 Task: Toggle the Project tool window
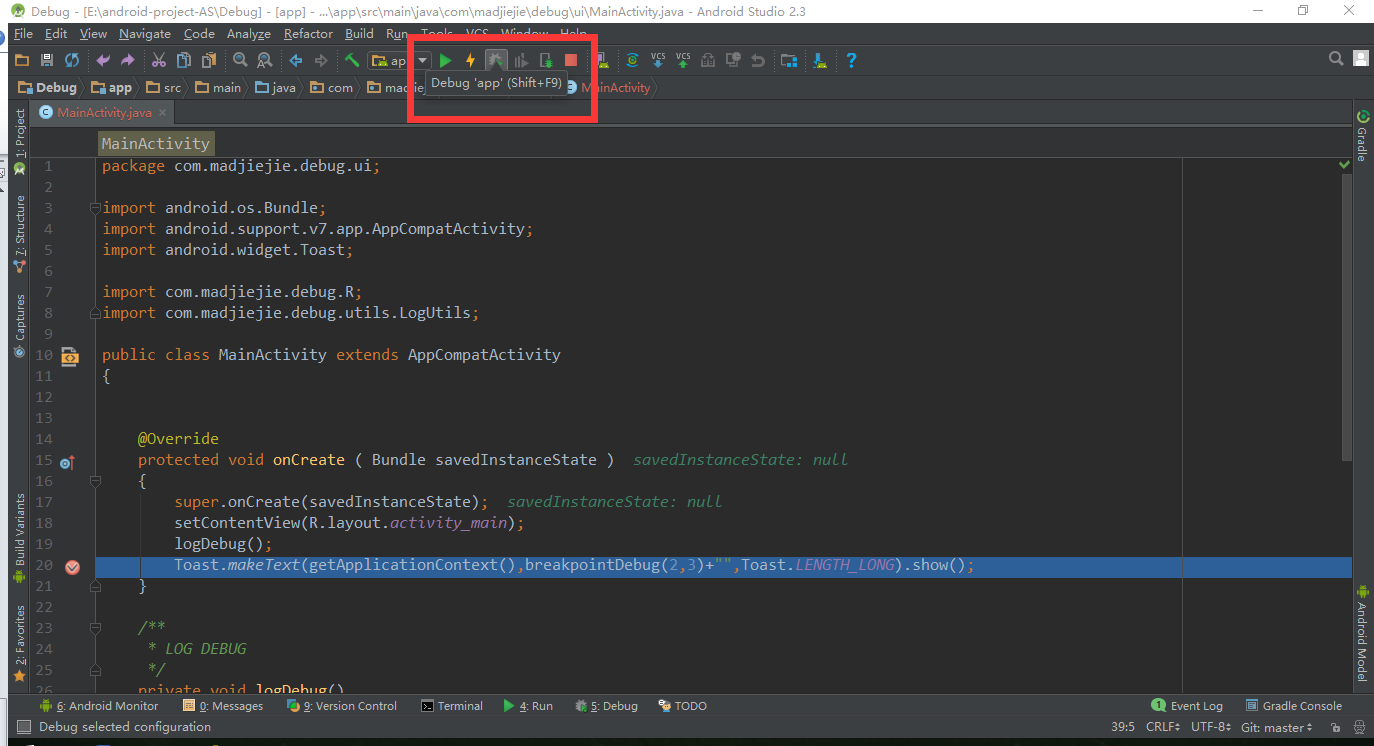click(x=19, y=143)
